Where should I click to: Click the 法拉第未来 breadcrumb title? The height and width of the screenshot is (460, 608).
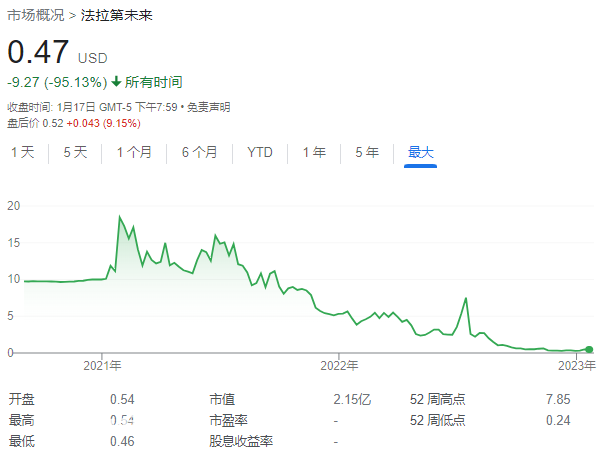(116, 16)
